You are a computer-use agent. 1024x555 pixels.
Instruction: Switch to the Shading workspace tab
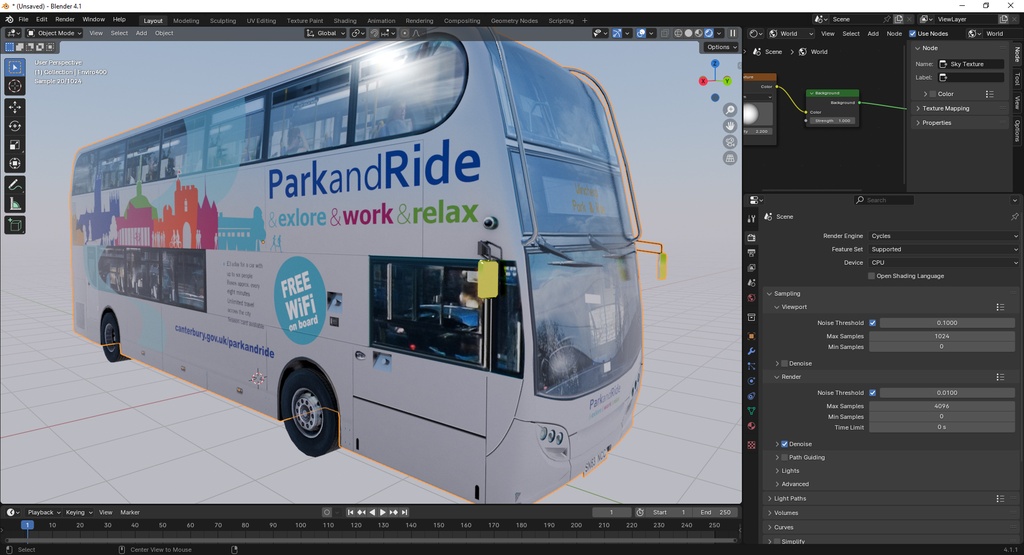click(x=345, y=21)
